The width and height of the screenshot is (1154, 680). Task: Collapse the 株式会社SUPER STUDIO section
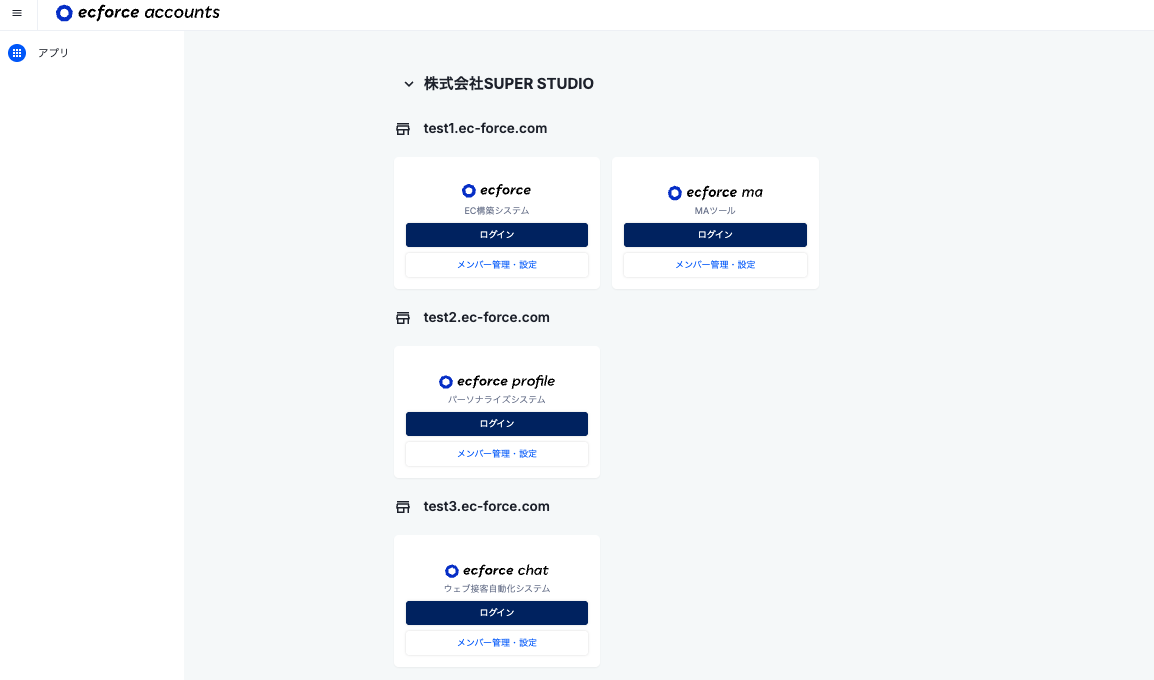[x=409, y=84]
